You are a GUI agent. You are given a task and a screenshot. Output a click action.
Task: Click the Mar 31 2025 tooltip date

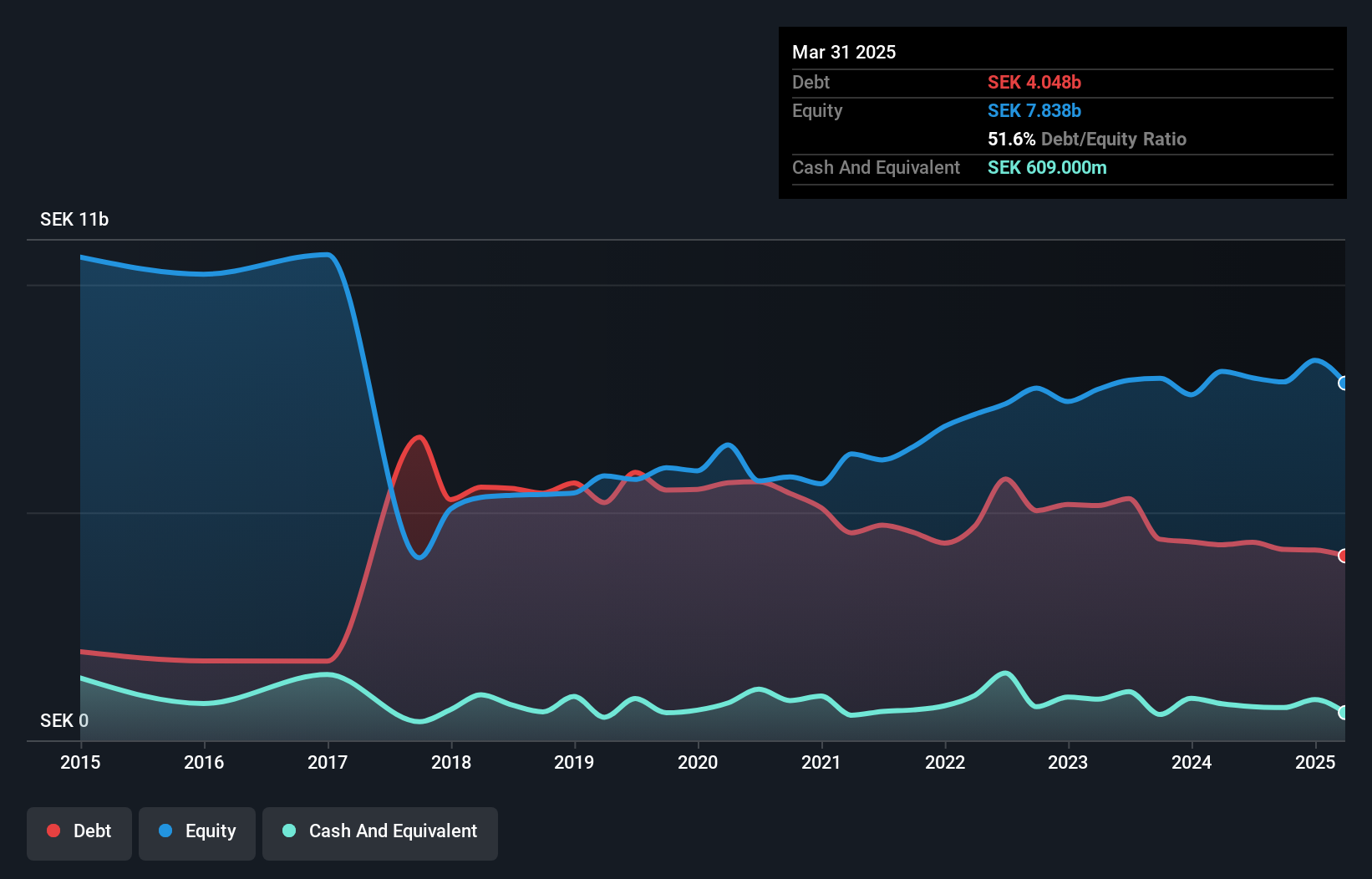coord(844,53)
